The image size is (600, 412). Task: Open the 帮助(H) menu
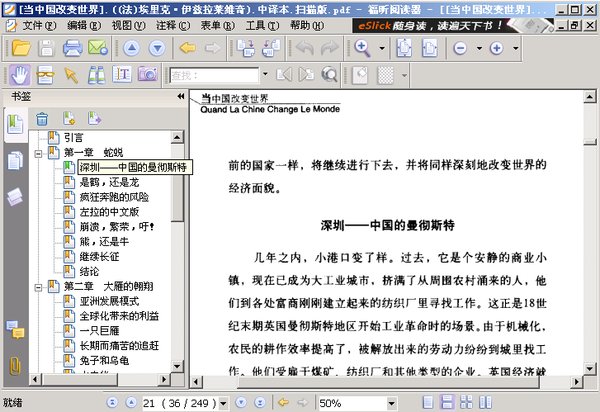(307, 26)
